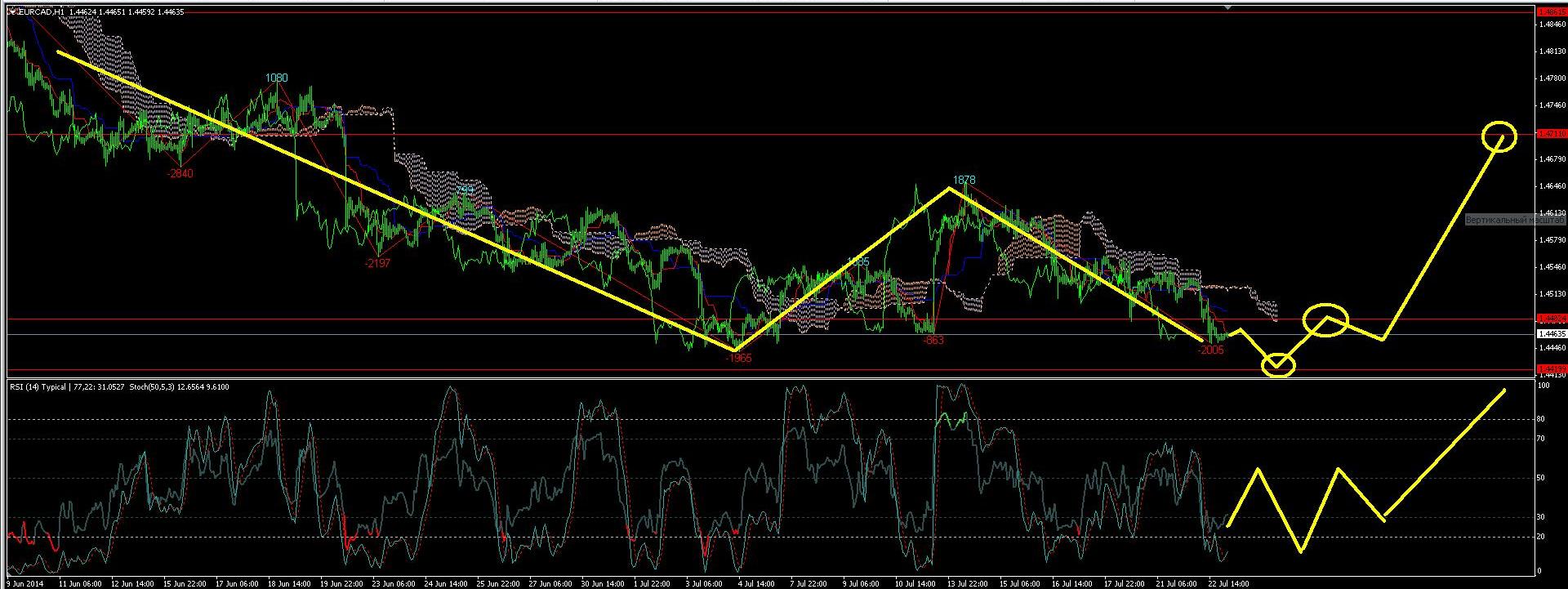Select the yellow ellipse near the 1.44824 line
The image size is (1568, 589).
click(x=1325, y=319)
